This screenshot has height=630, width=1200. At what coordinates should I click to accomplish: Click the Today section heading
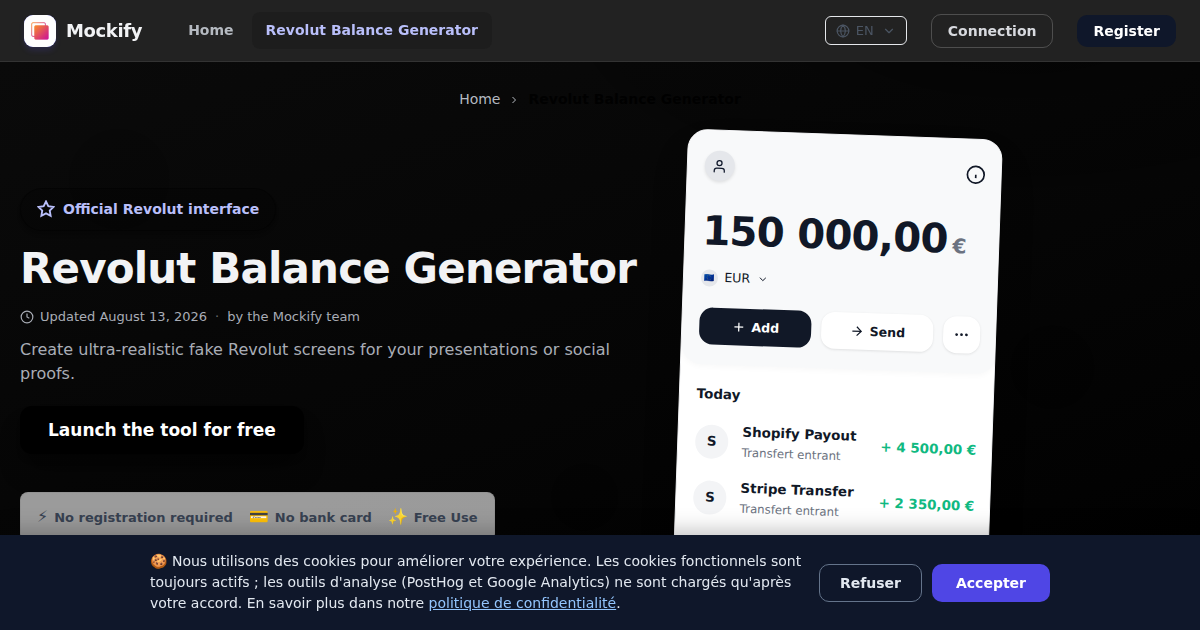coord(718,394)
